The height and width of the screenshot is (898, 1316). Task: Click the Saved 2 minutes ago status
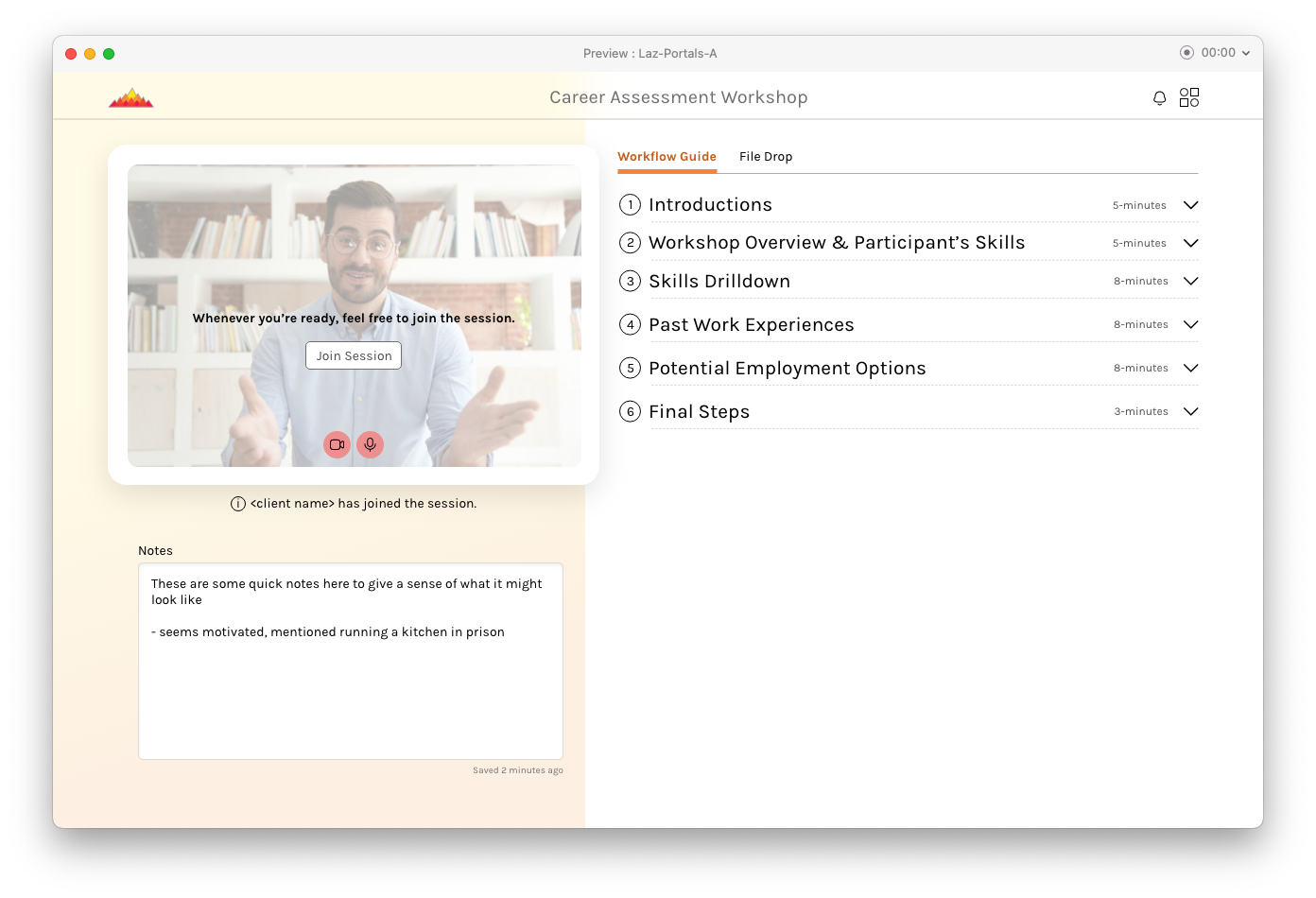[x=518, y=770]
